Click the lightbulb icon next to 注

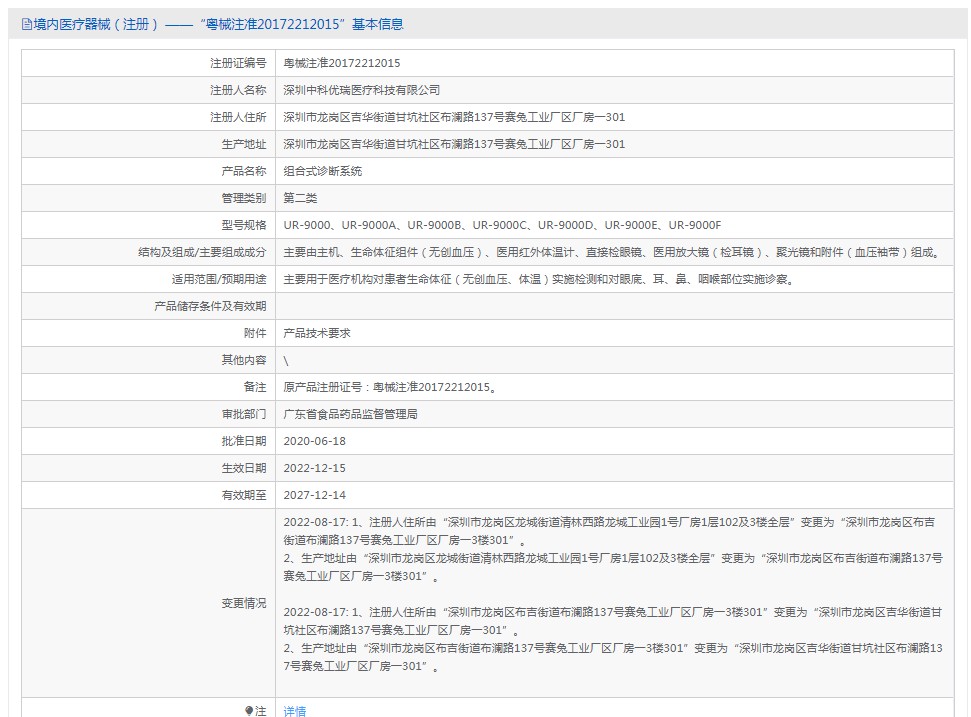pyautogui.click(x=249, y=711)
